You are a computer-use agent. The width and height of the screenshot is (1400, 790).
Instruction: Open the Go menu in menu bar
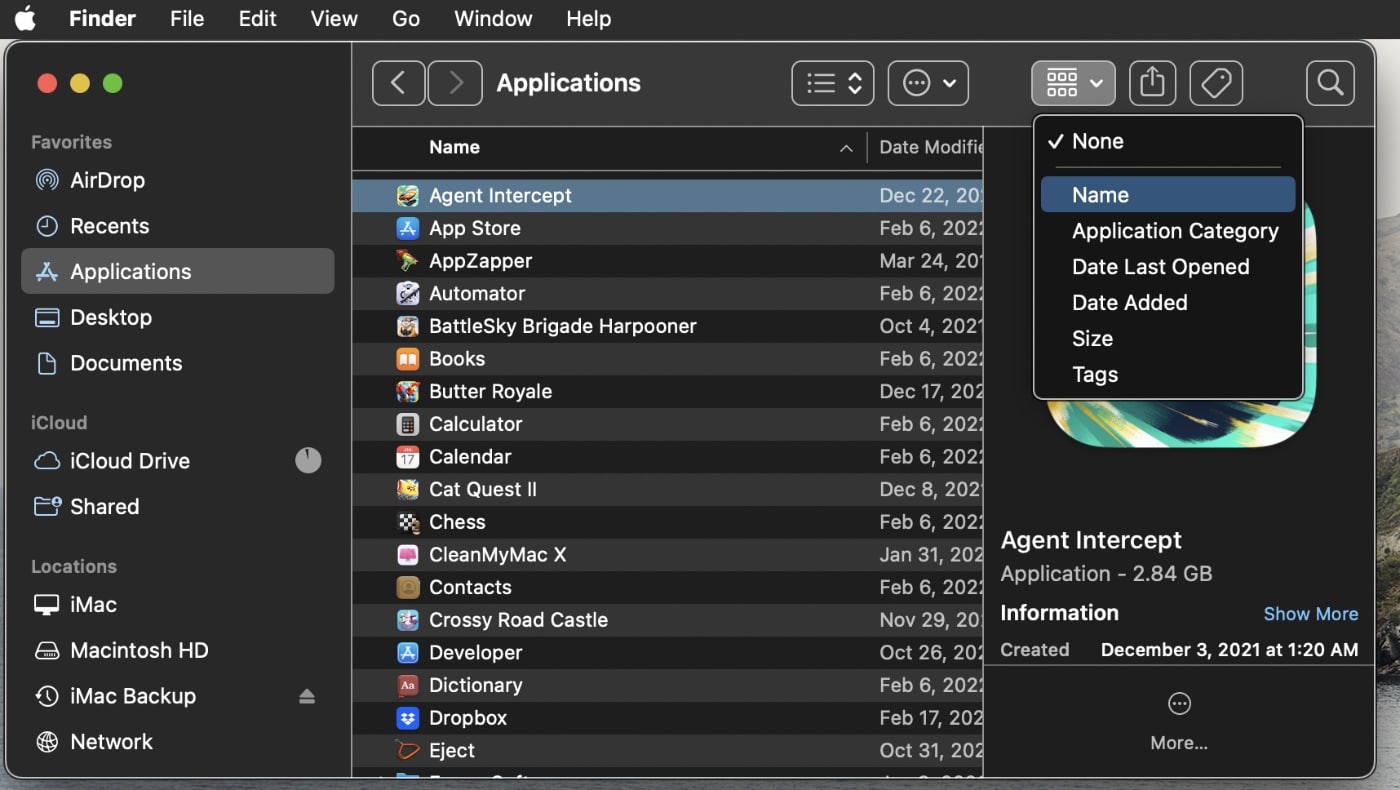click(406, 19)
